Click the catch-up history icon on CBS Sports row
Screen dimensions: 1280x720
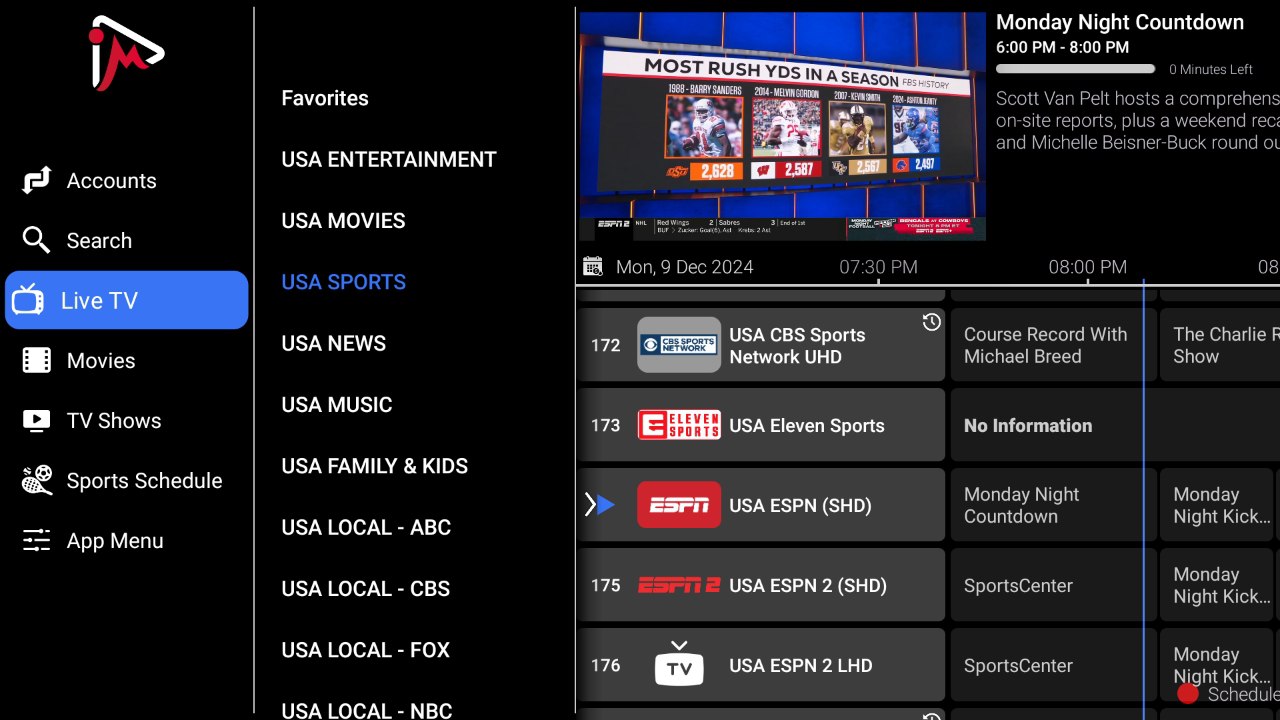931,322
